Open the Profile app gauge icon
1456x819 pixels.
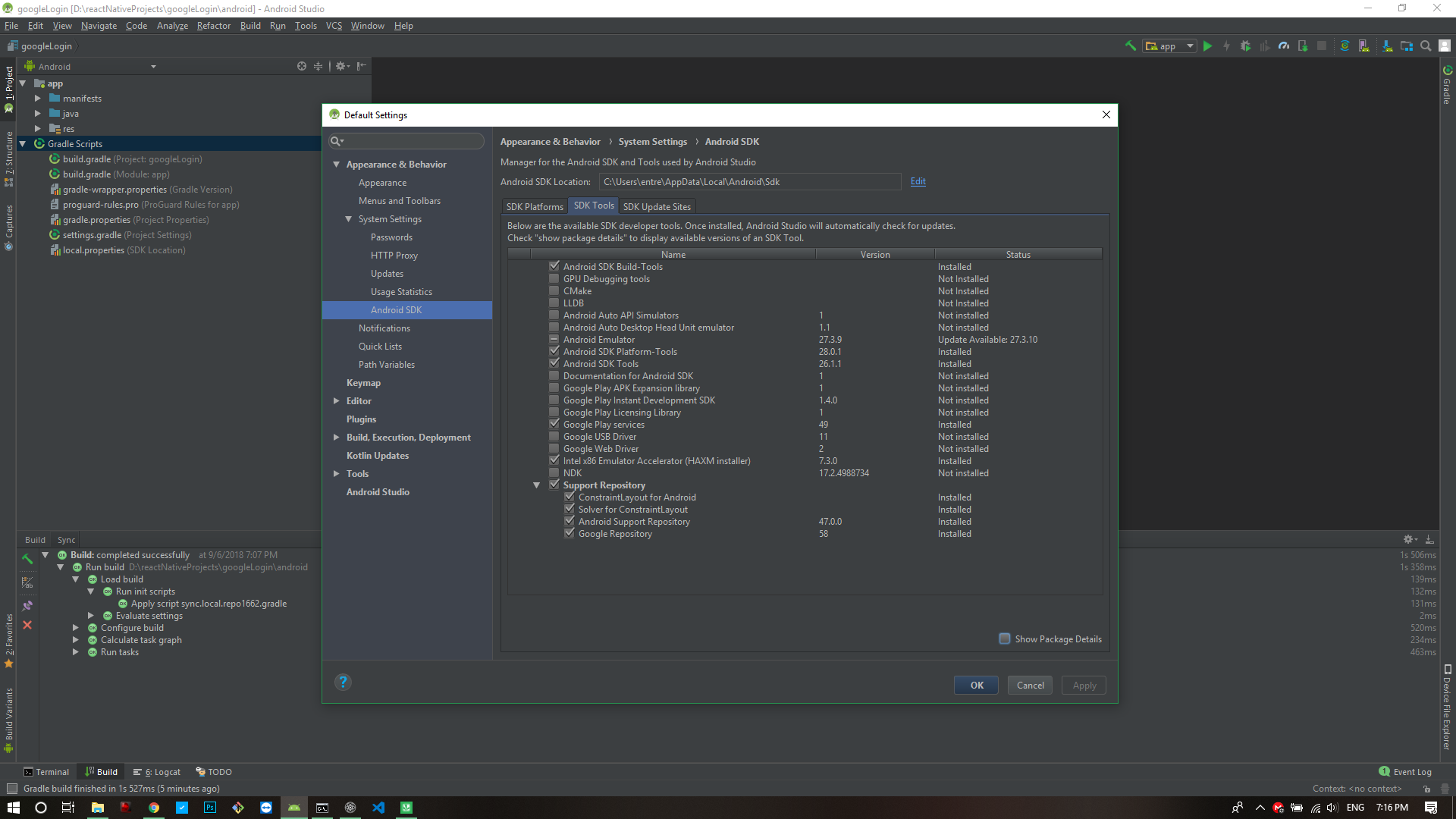click(1284, 46)
